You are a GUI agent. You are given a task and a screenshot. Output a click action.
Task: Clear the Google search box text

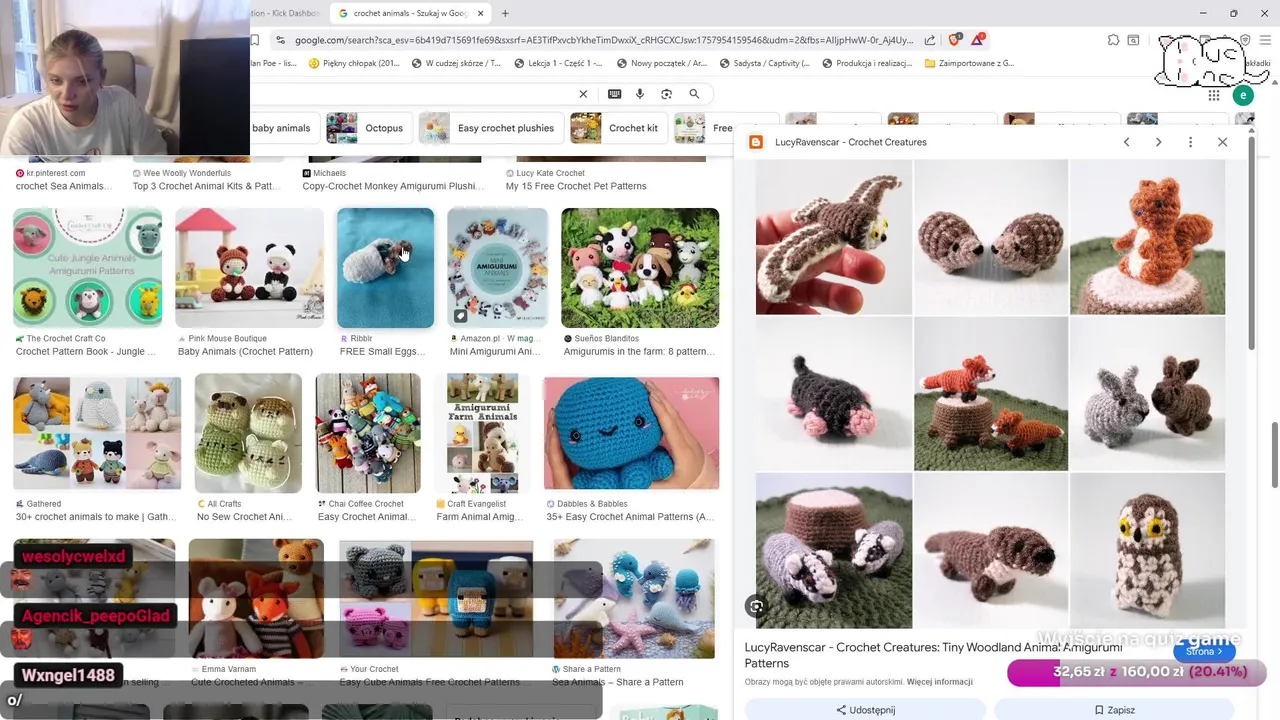[583, 94]
